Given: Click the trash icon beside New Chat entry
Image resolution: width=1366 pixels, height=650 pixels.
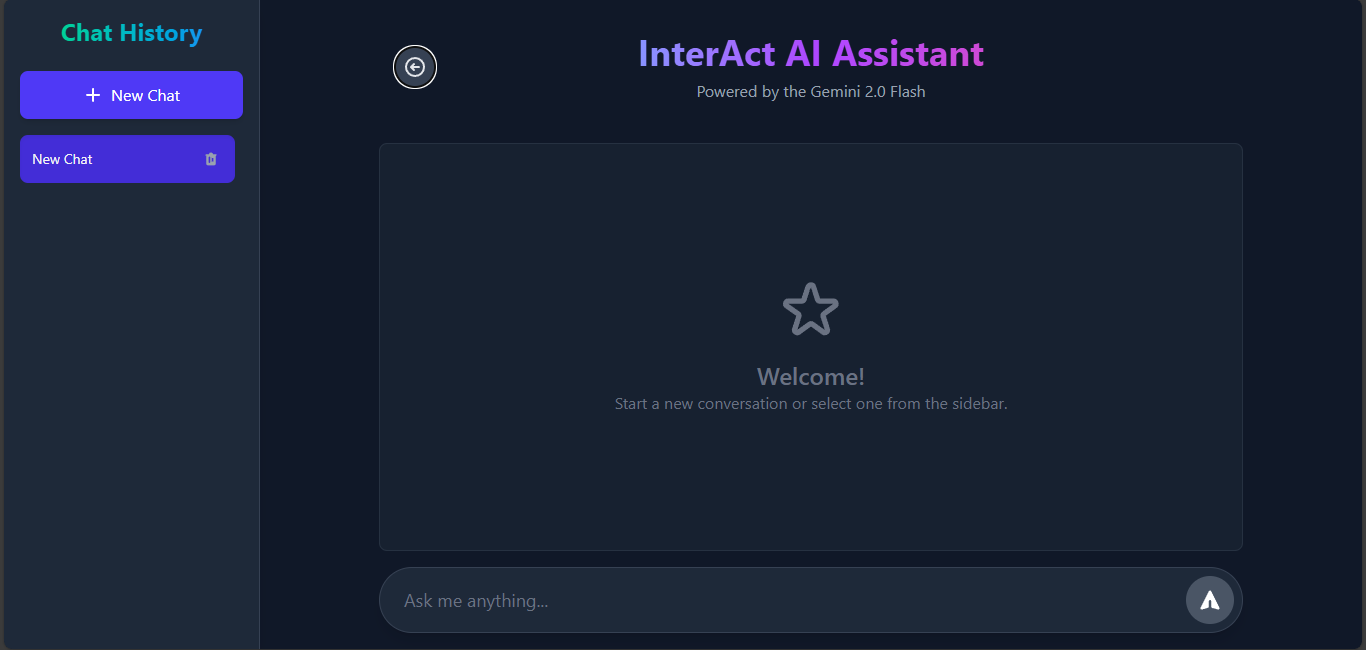Looking at the screenshot, I should (x=210, y=158).
